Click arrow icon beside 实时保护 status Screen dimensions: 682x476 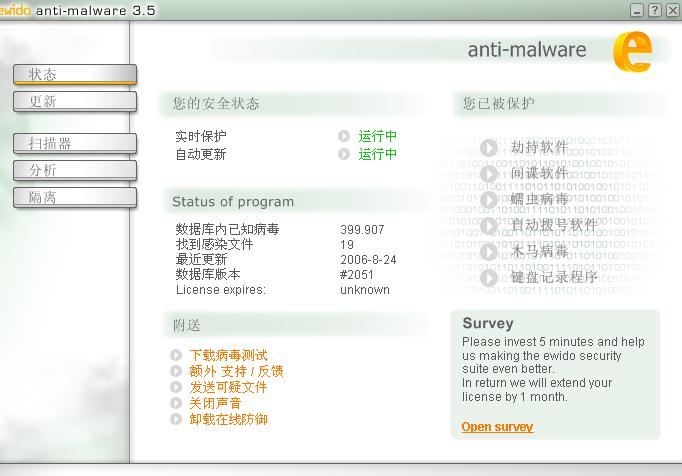pyautogui.click(x=344, y=136)
